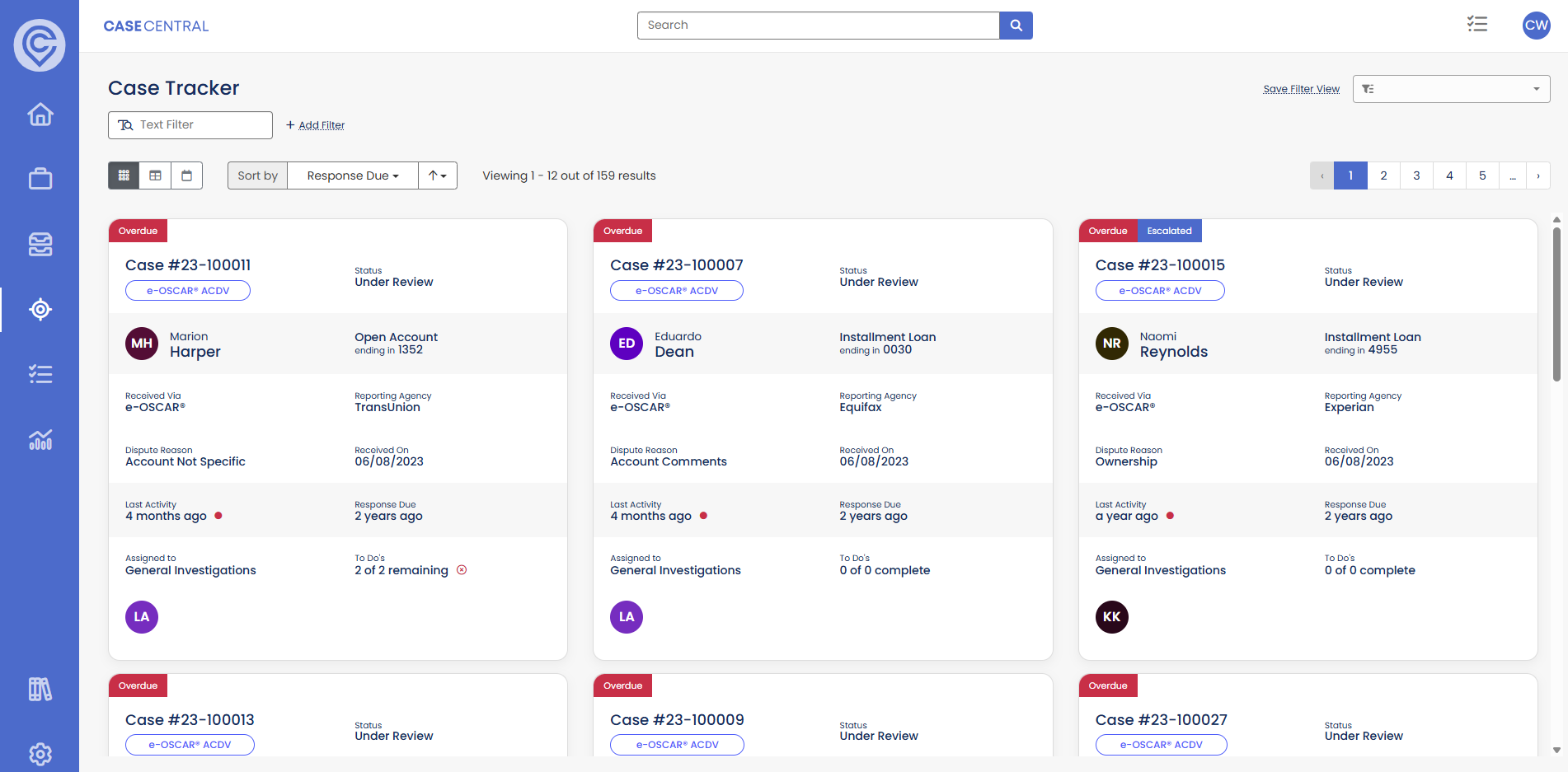The height and width of the screenshot is (772, 1568).
Task: Click 'Viewing 1 - 12 out of 159 results'
Action: click(x=569, y=175)
